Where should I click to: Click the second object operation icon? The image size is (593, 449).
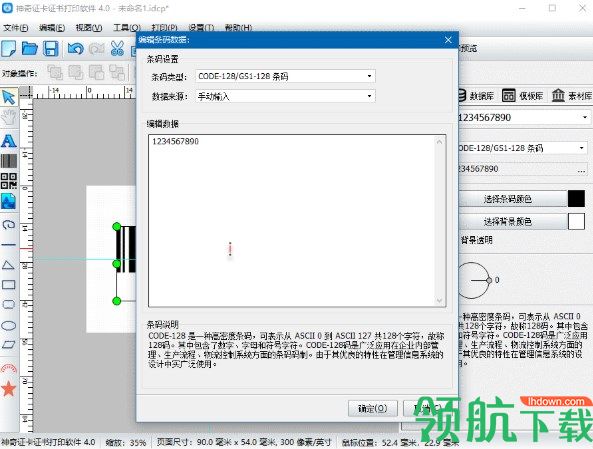click(x=76, y=72)
